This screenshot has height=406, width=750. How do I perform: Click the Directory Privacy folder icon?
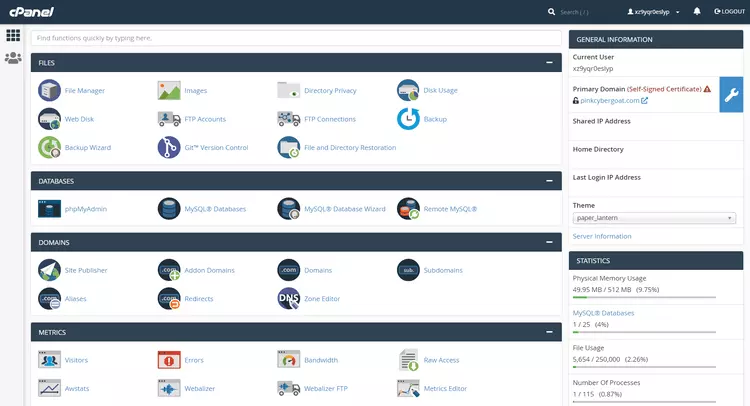click(x=288, y=90)
